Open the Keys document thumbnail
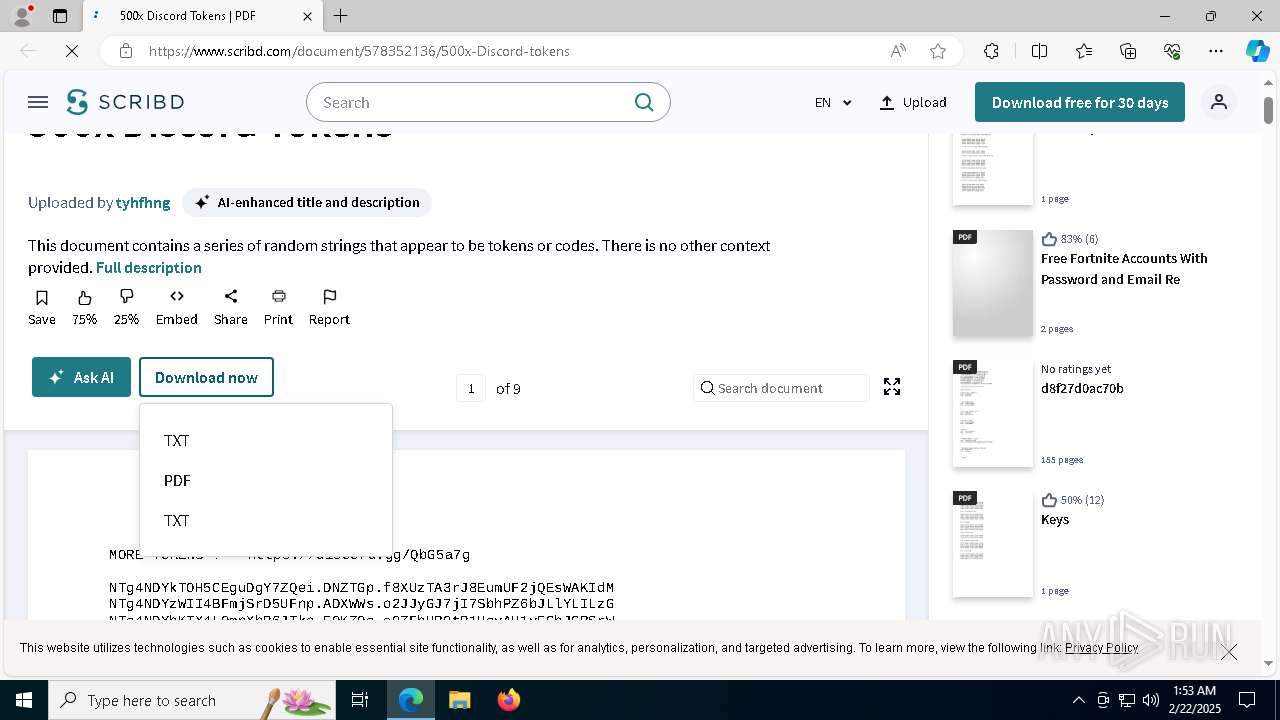 [x=992, y=544]
